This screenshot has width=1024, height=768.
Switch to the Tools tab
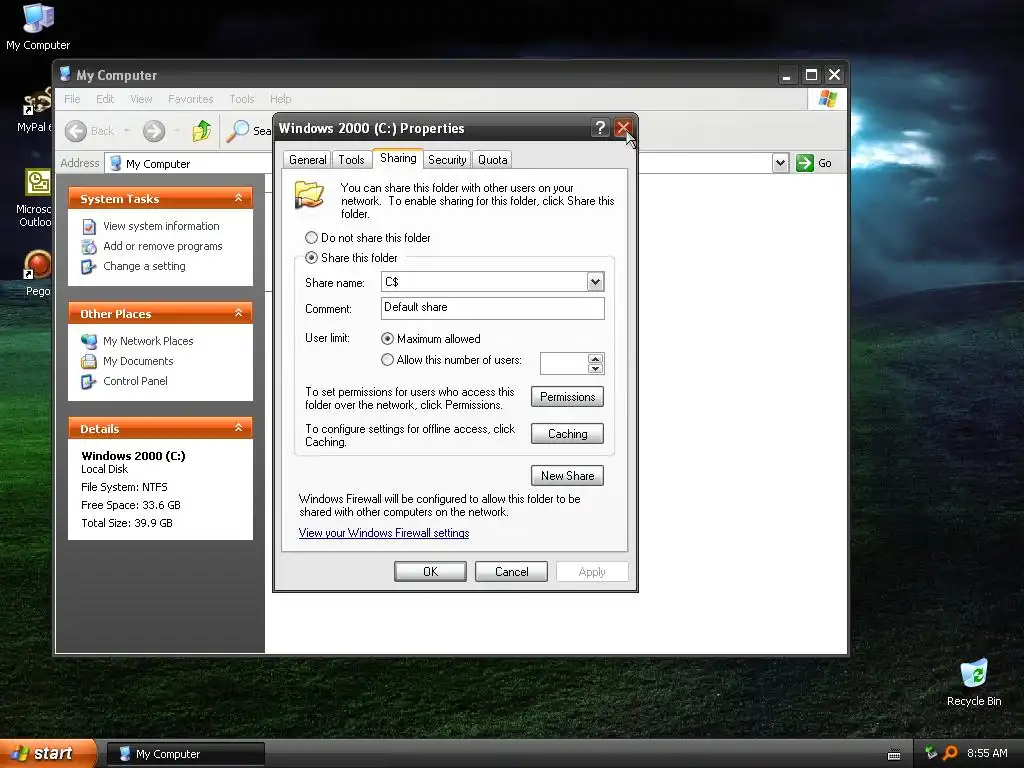tap(351, 160)
